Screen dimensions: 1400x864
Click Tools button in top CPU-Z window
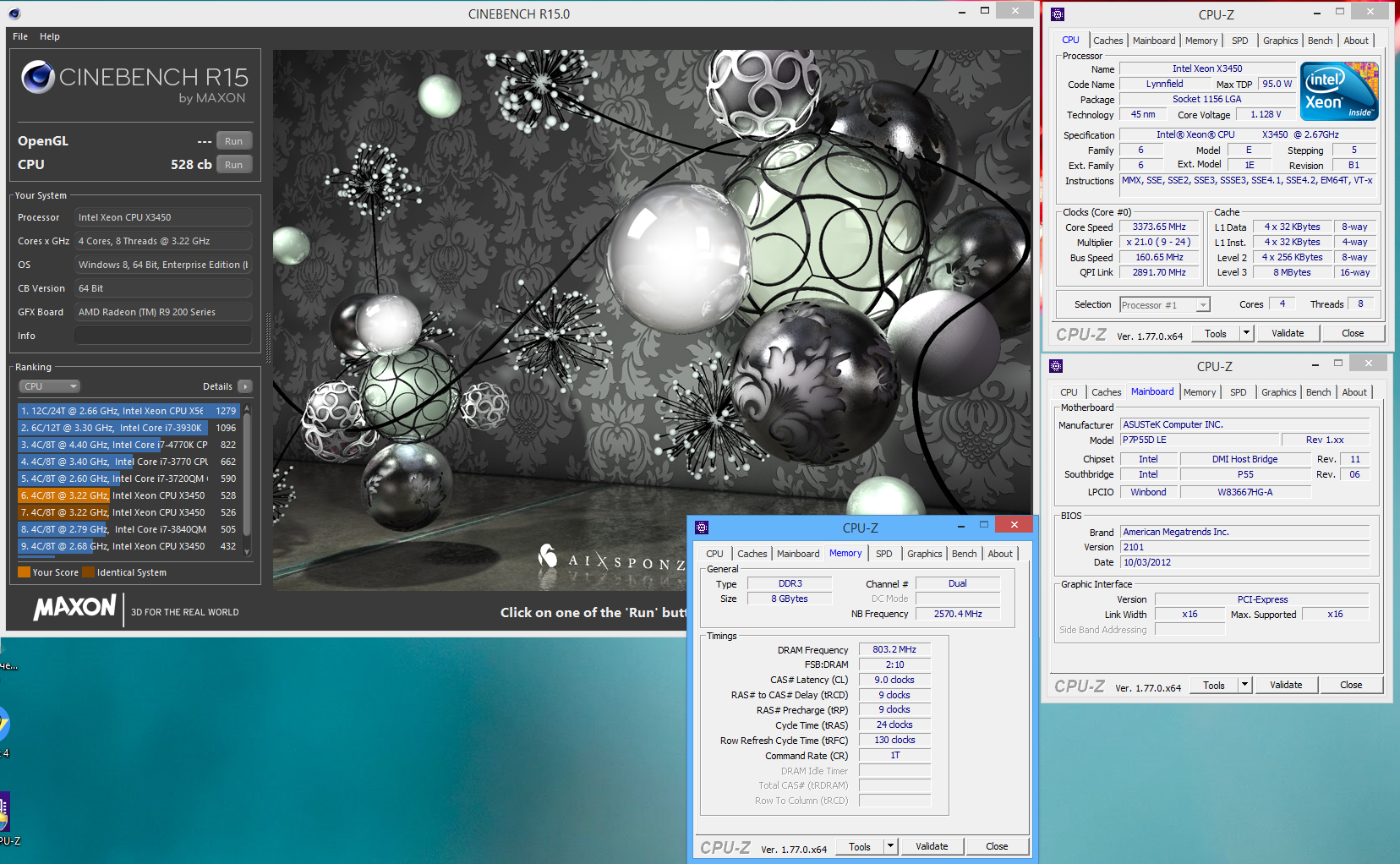1216,333
